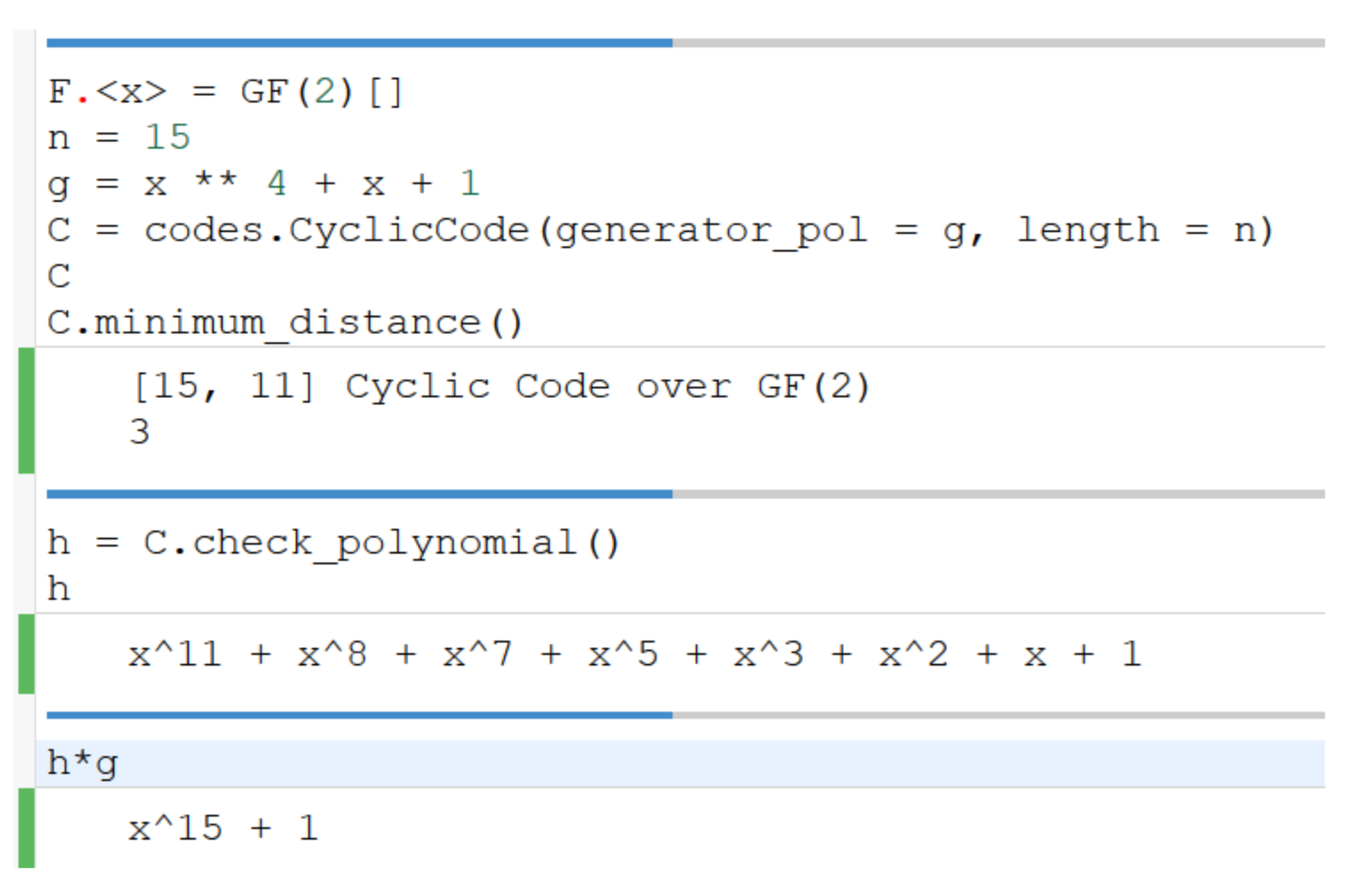Image resolution: width=1359 pixels, height=896 pixels.
Task: Place cursor in the F.<x> = GF(2)[] line
Action: [225, 91]
